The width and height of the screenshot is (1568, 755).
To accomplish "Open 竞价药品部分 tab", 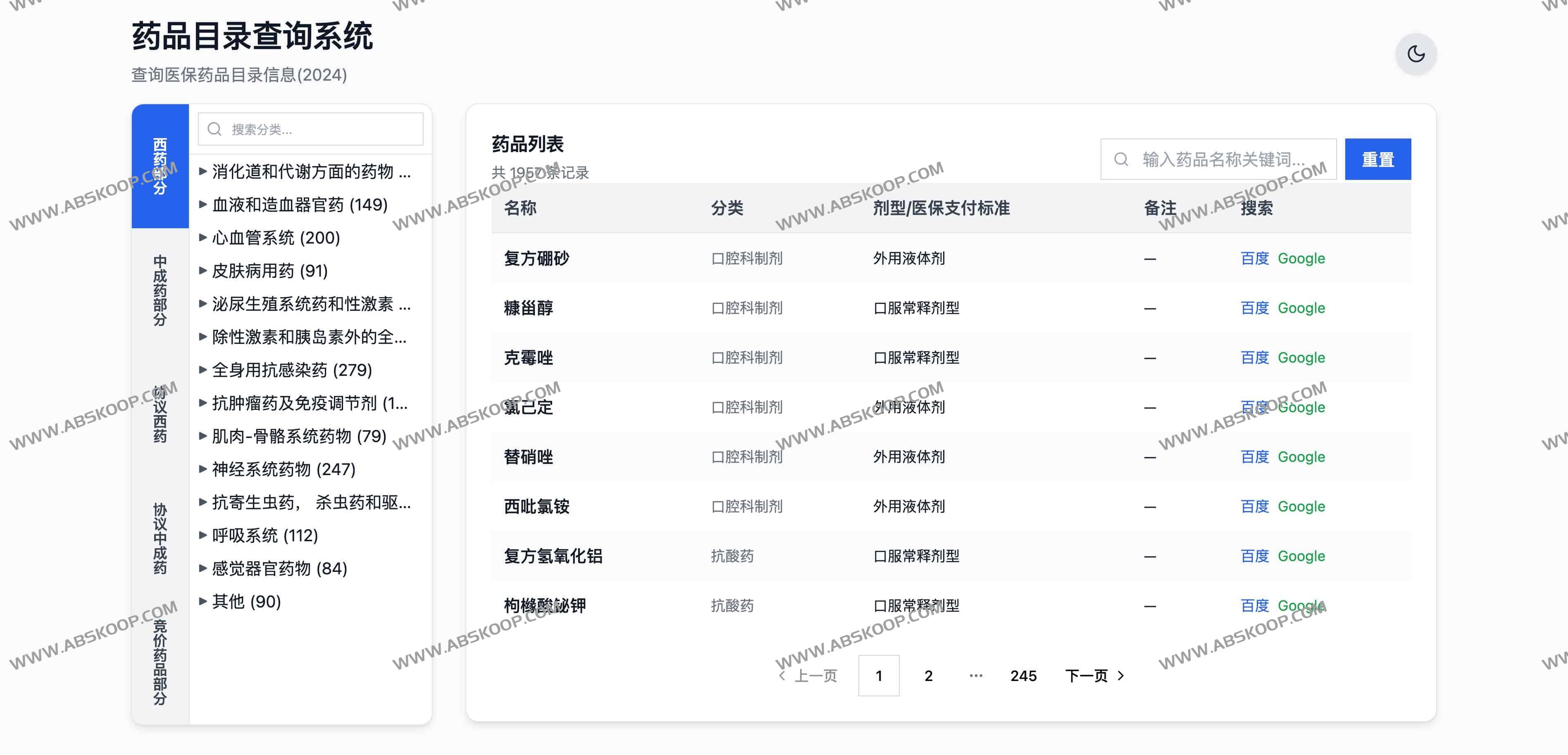I will click(x=160, y=662).
